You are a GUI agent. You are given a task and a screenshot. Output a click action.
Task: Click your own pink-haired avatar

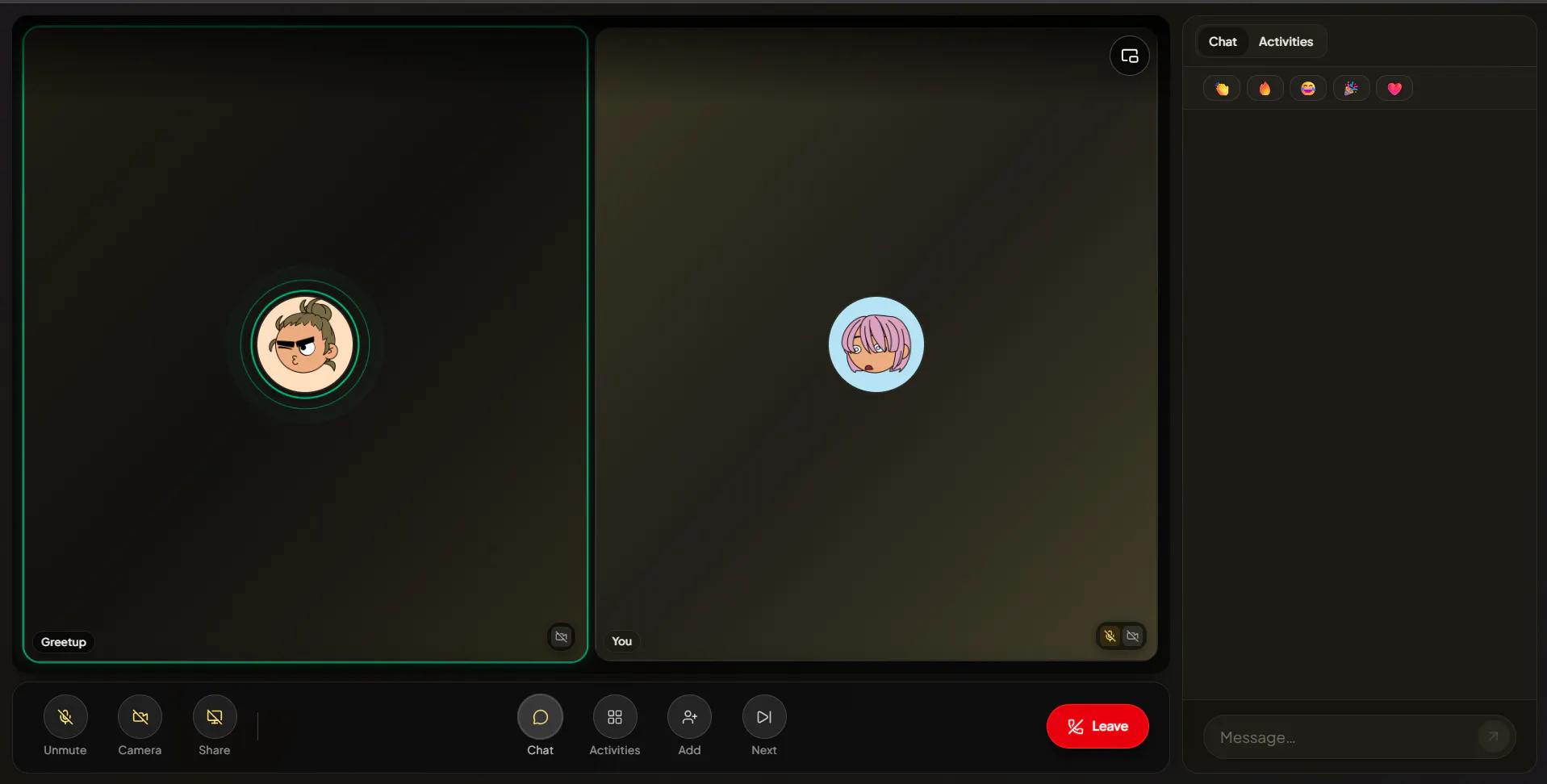click(876, 344)
